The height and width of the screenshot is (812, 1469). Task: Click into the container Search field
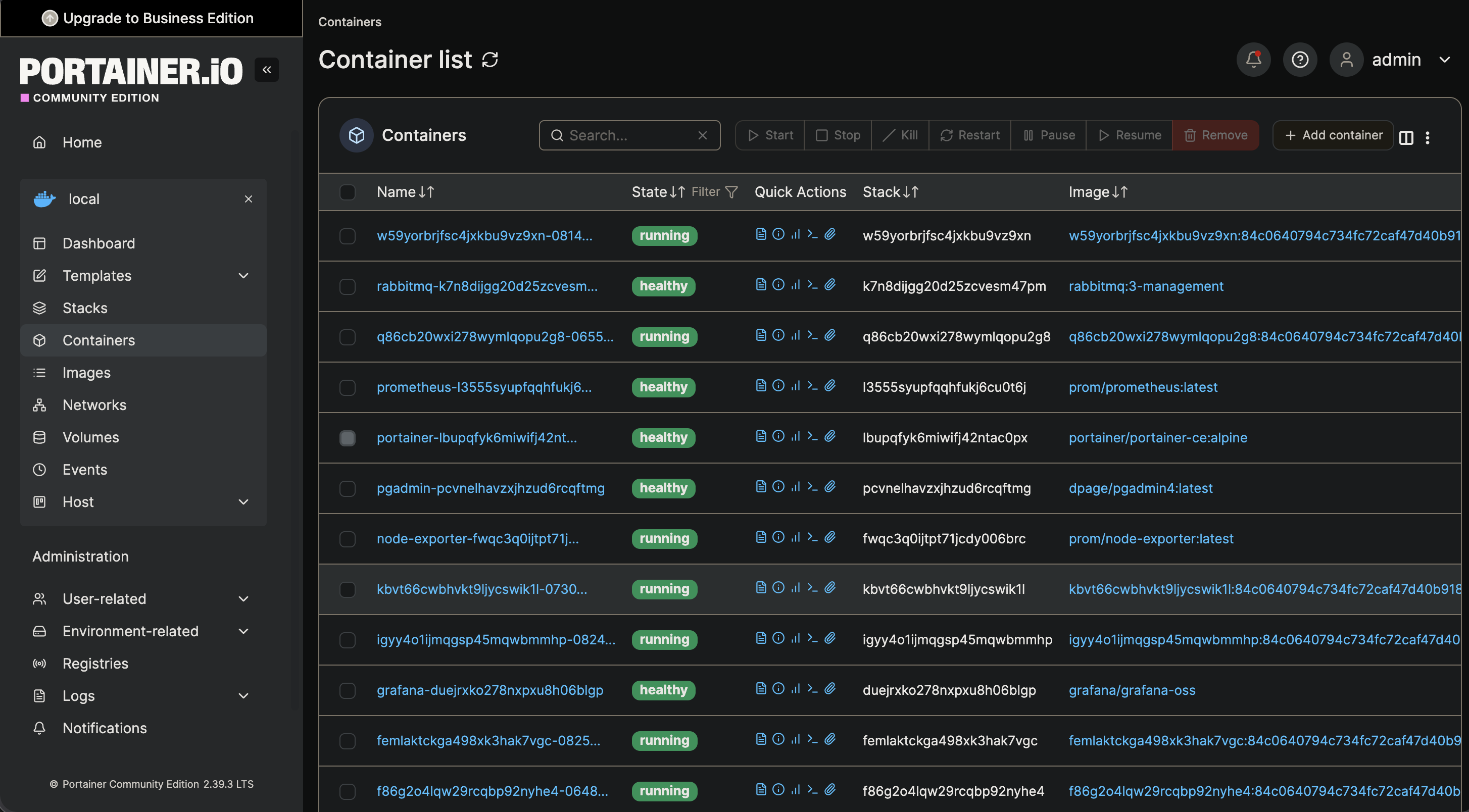click(629, 135)
